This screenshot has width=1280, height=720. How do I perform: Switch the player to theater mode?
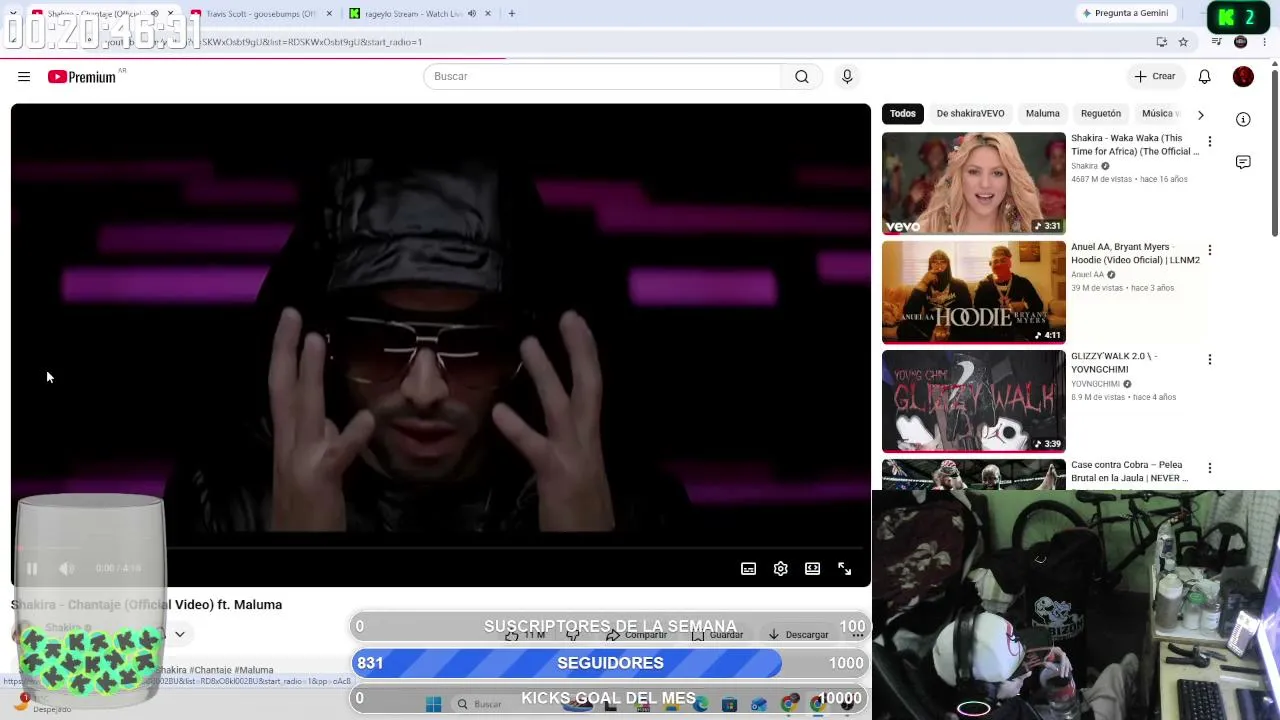pos(813,569)
